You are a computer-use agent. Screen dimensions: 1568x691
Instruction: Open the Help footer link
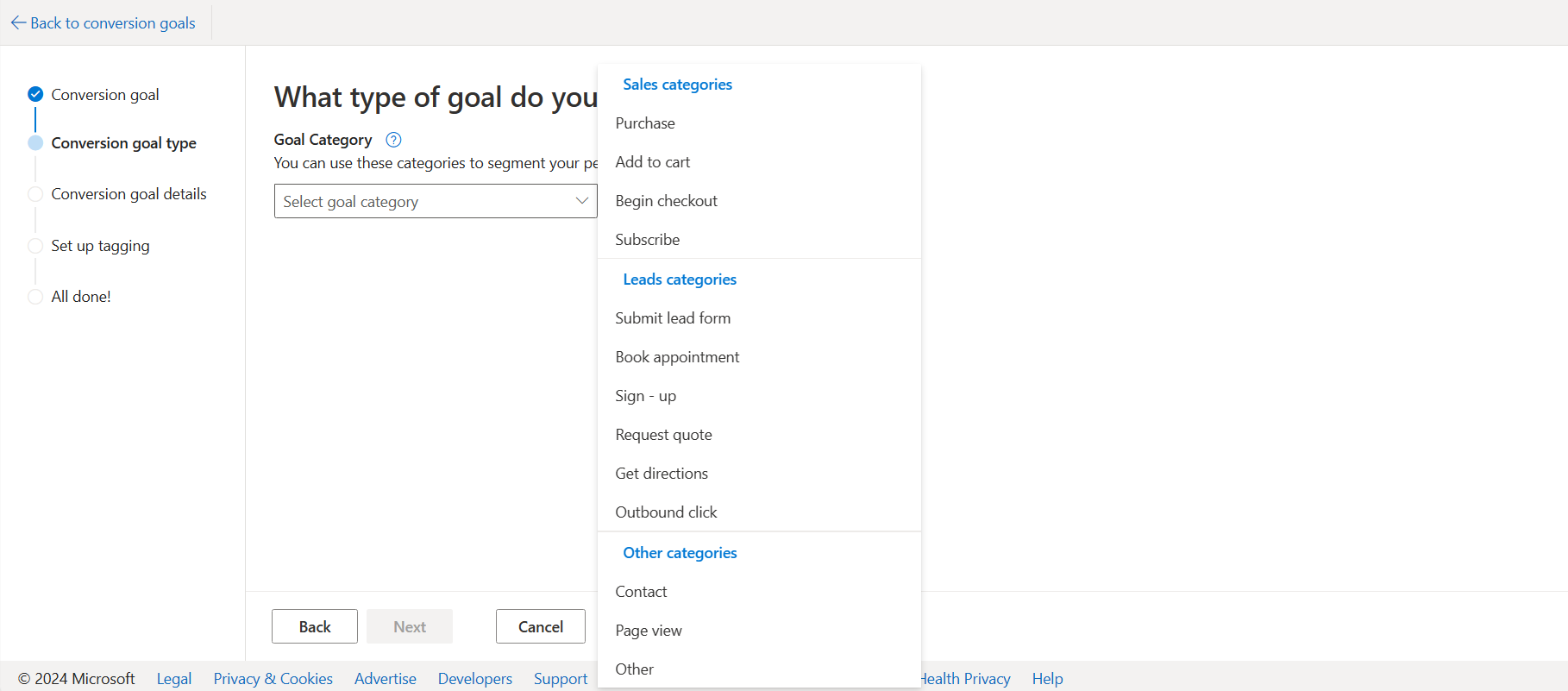click(x=1048, y=679)
